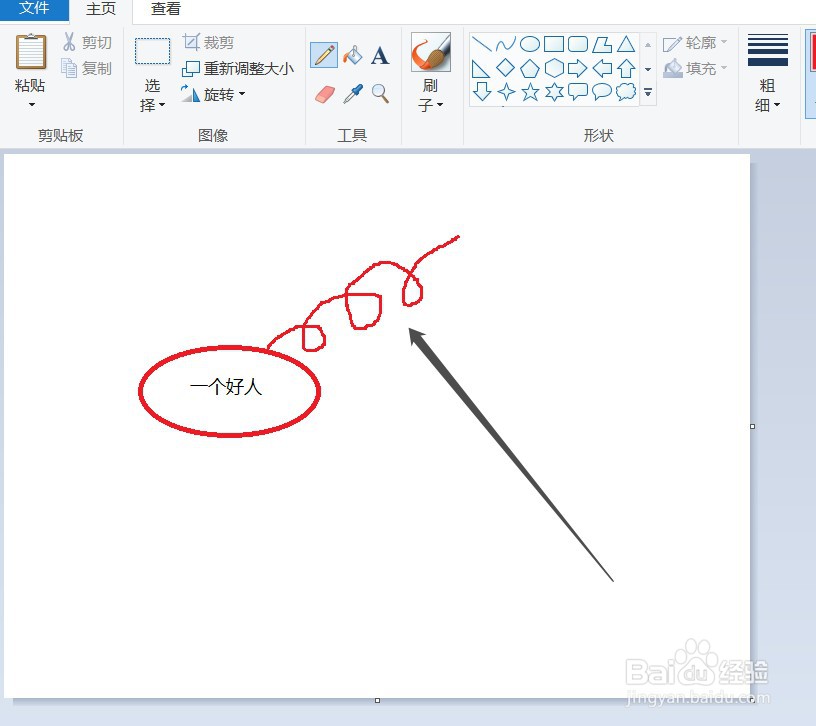Screen dimensions: 816x726
Task: Select the Fill with color bucket tool
Action: [x=353, y=55]
